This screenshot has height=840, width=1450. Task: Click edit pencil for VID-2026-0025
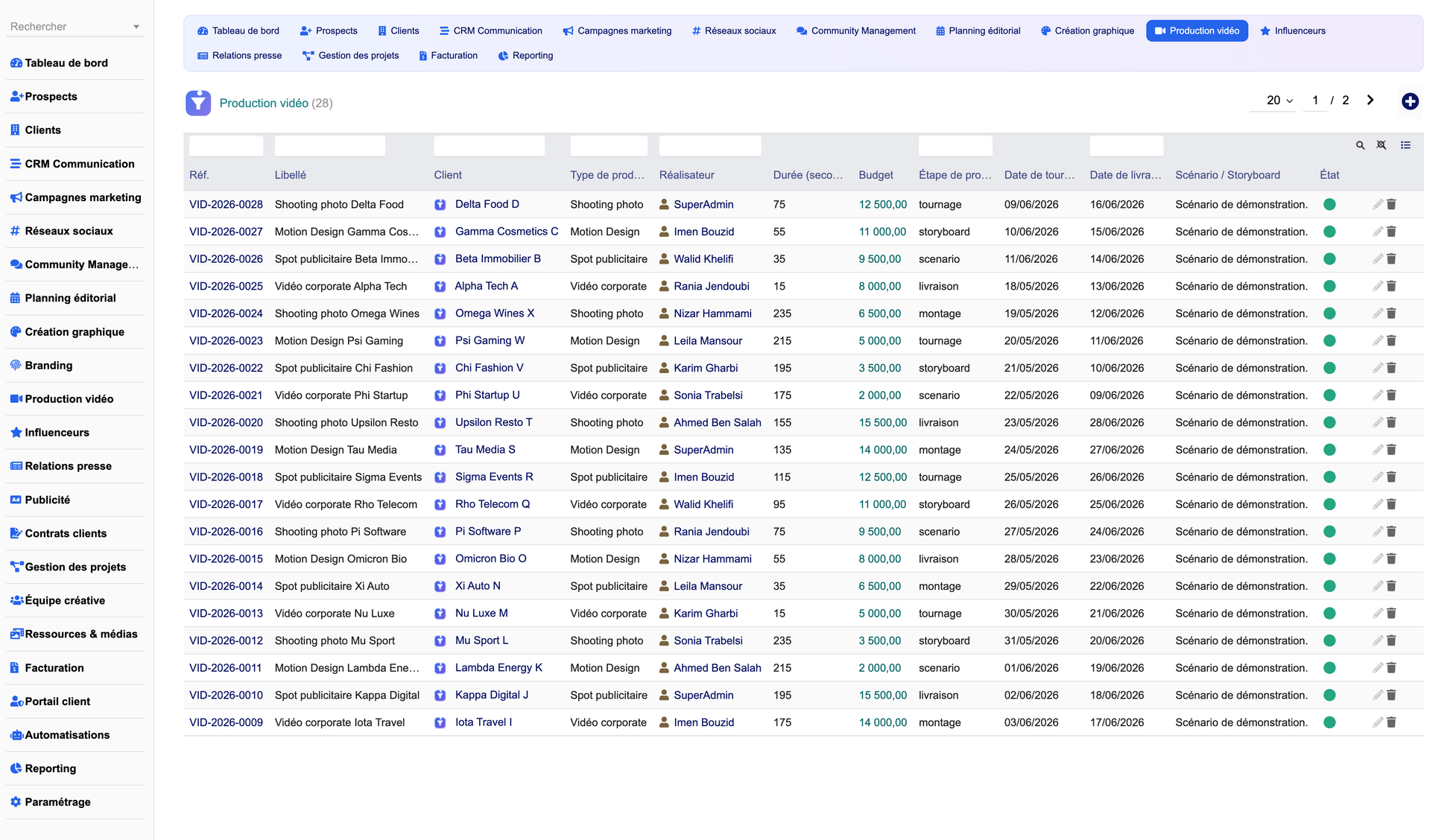click(x=1378, y=286)
